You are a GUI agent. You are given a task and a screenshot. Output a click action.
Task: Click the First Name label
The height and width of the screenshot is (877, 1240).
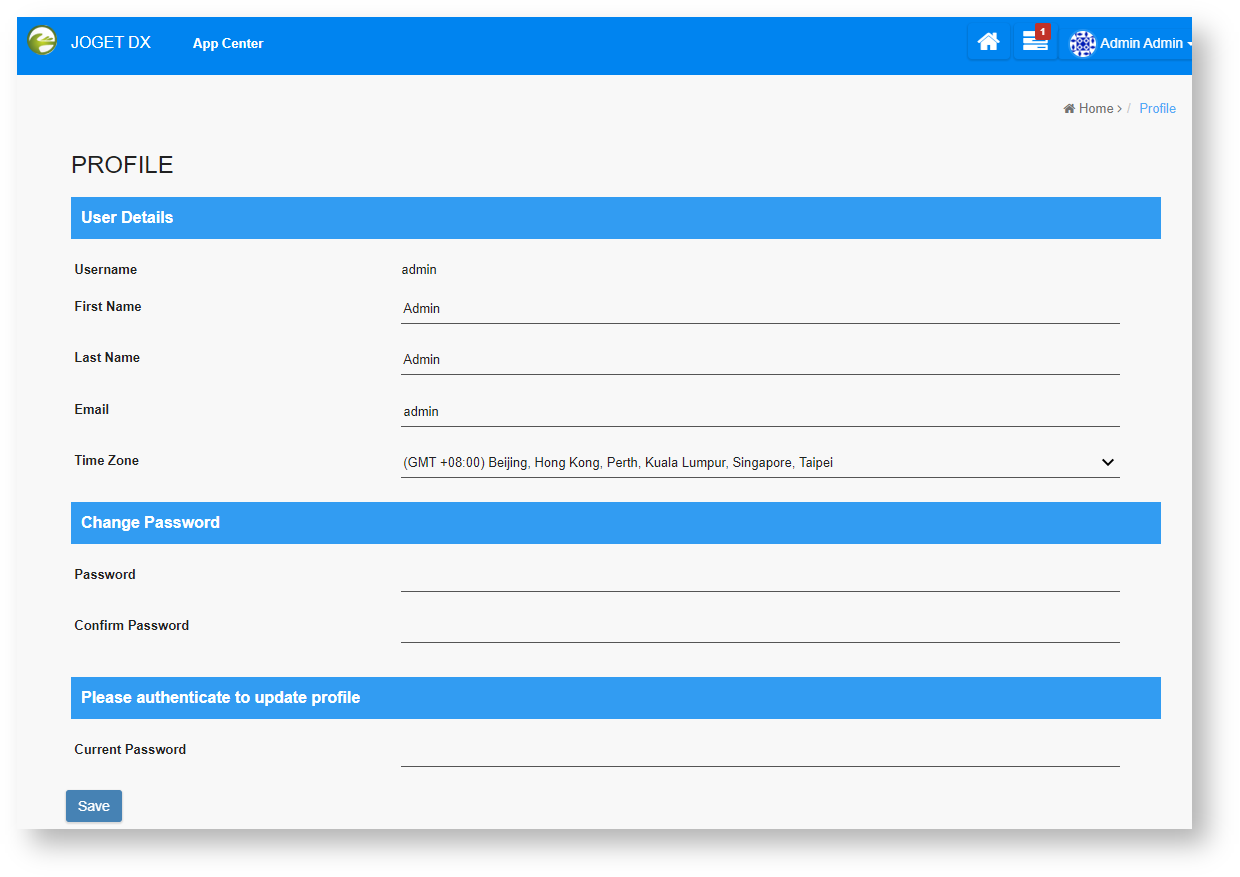click(x=108, y=307)
